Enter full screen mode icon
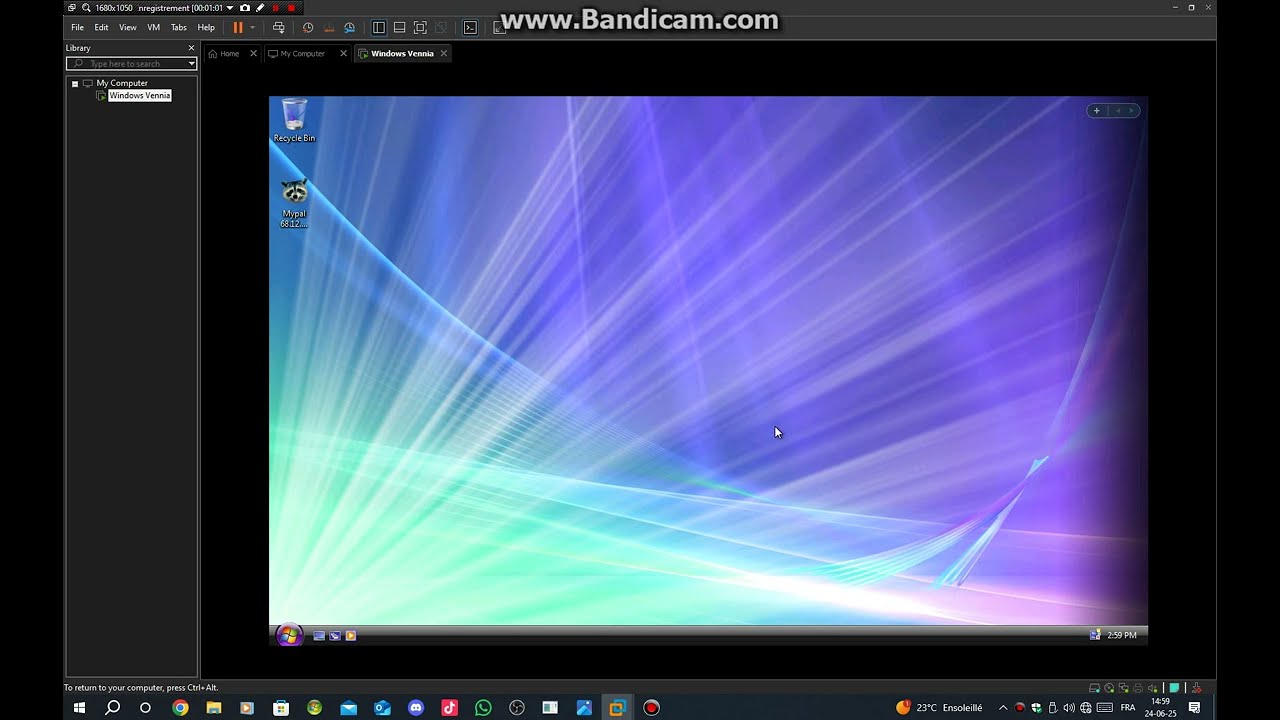The height and width of the screenshot is (720, 1280). tap(420, 28)
